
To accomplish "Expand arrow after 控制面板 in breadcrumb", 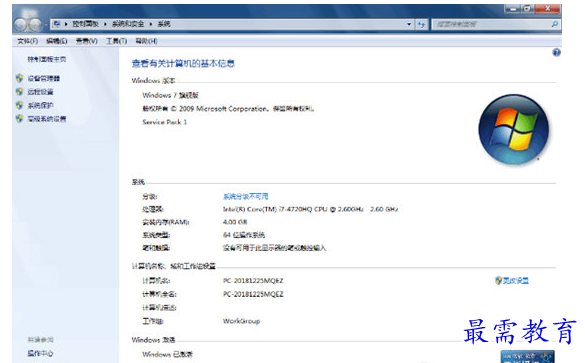I will point(105,24).
